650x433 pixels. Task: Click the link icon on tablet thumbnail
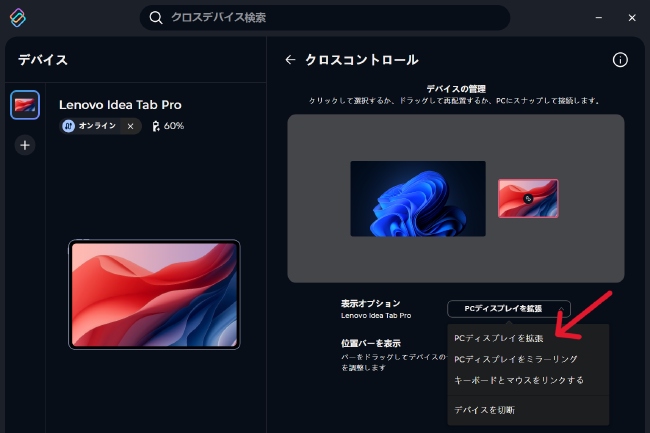coord(528,198)
